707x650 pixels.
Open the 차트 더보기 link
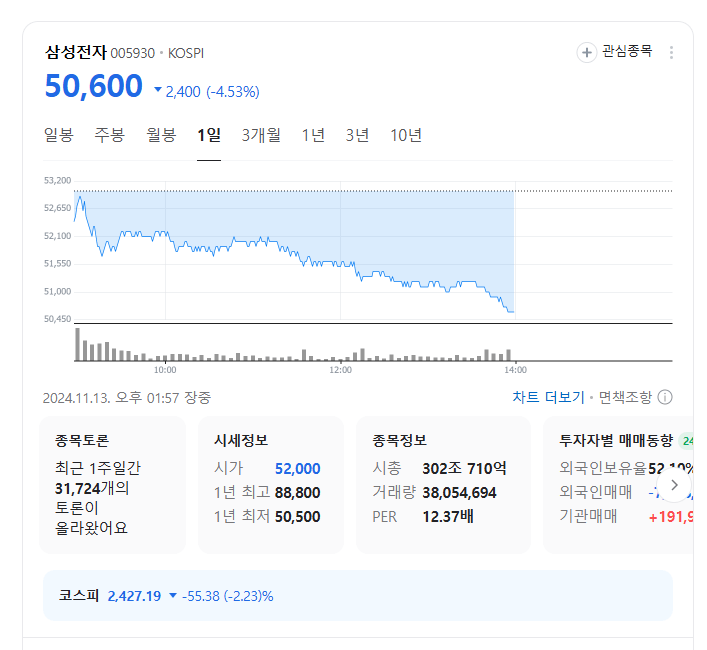click(x=548, y=397)
